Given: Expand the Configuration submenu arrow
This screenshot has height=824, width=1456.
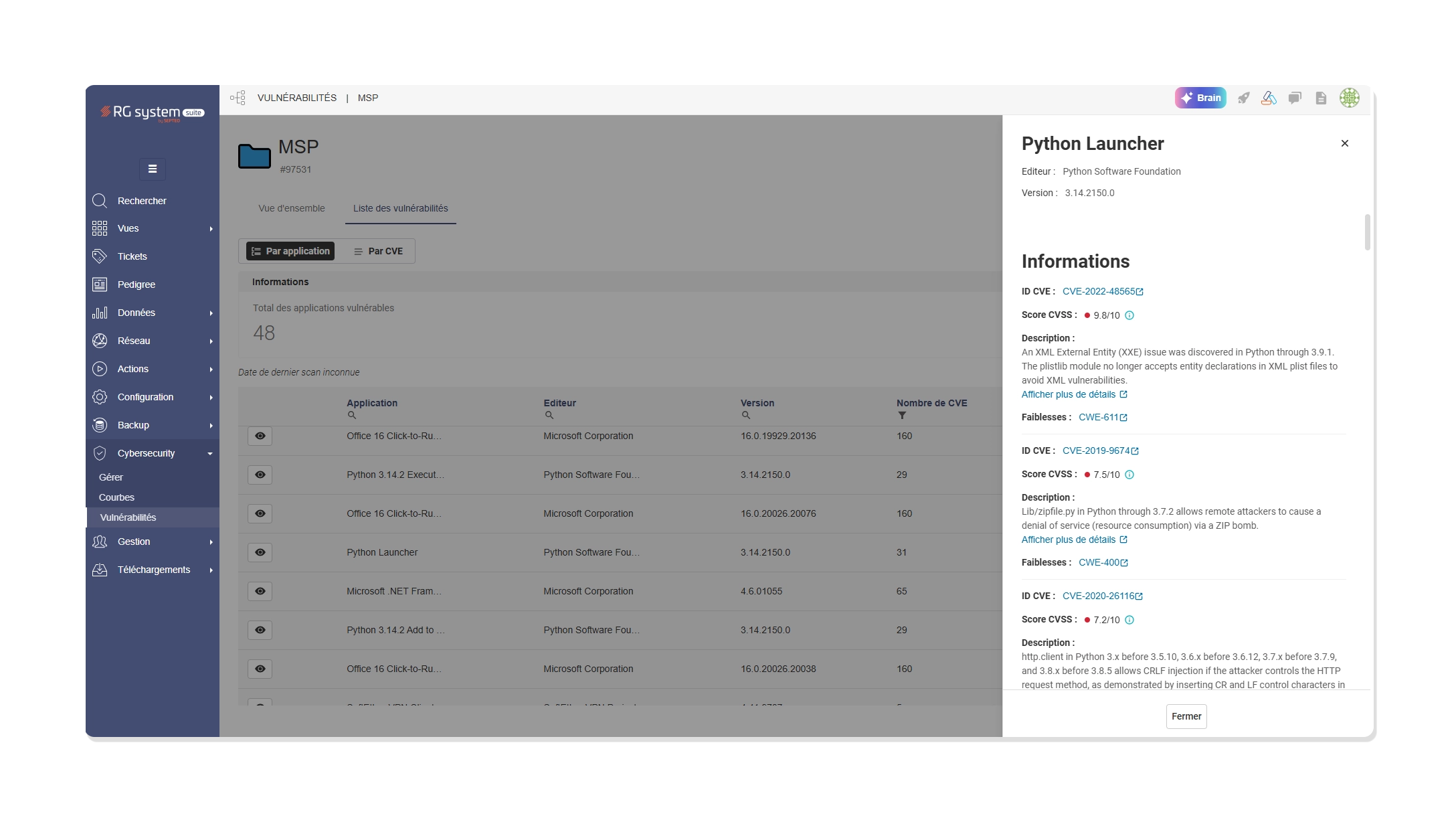Looking at the screenshot, I should (x=211, y=398).
